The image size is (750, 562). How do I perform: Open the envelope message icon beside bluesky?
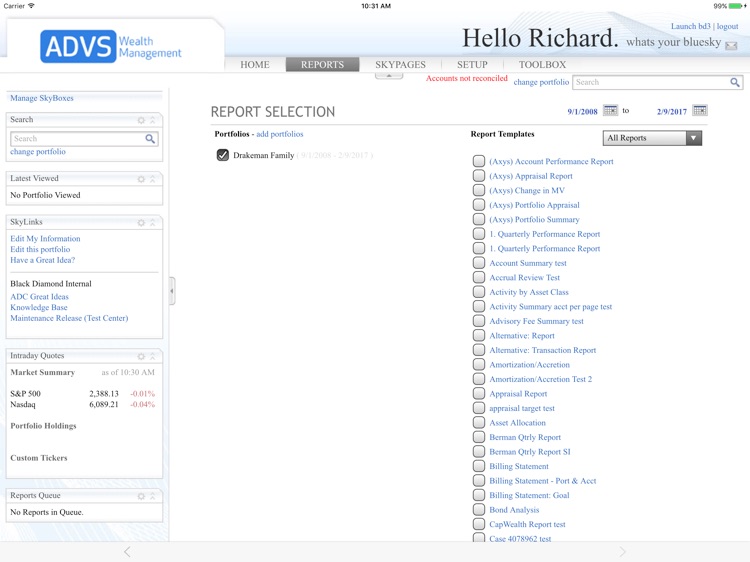731,46
